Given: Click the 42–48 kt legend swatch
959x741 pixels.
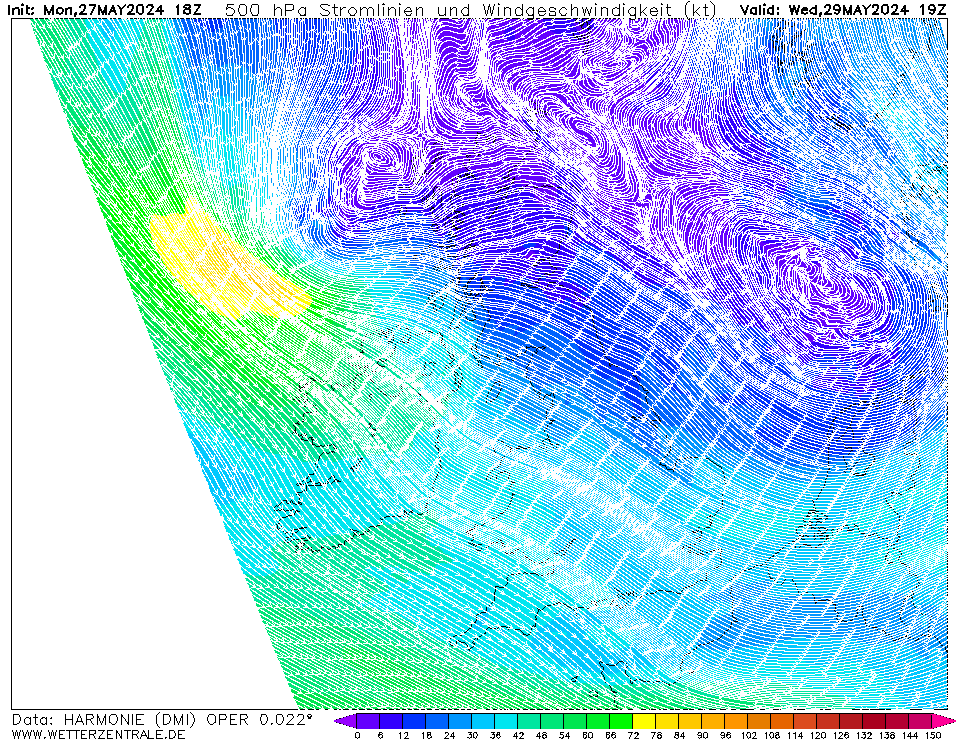Looking at the screenshot, I should (530, 721).
